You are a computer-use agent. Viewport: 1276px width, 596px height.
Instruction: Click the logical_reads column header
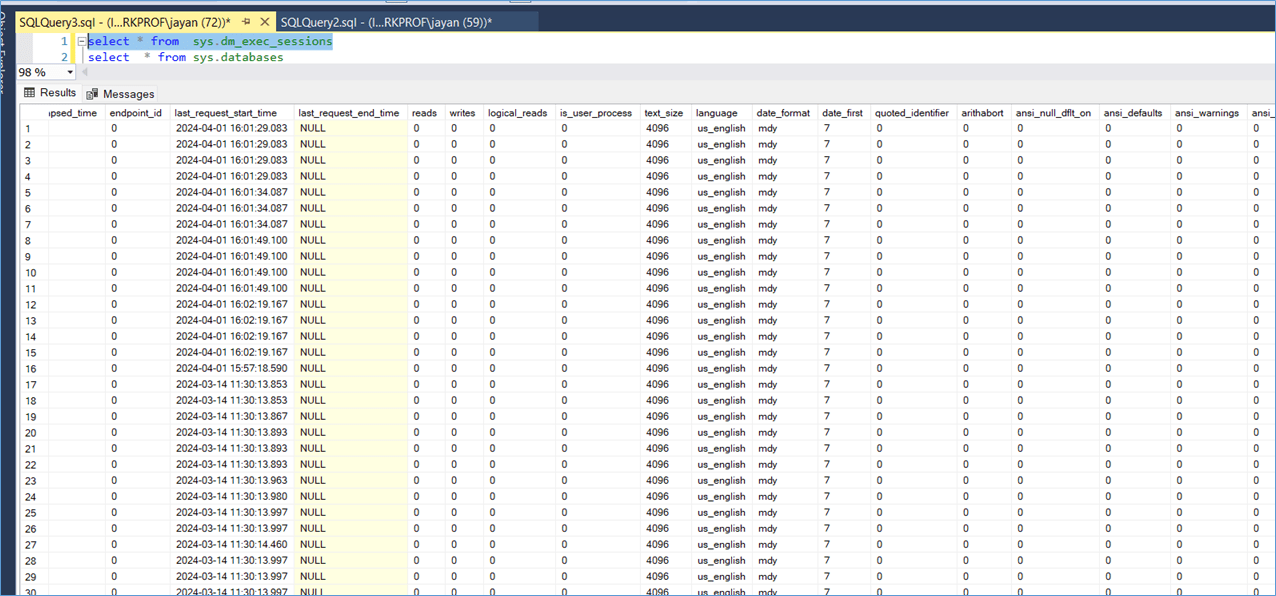(518, 113)
